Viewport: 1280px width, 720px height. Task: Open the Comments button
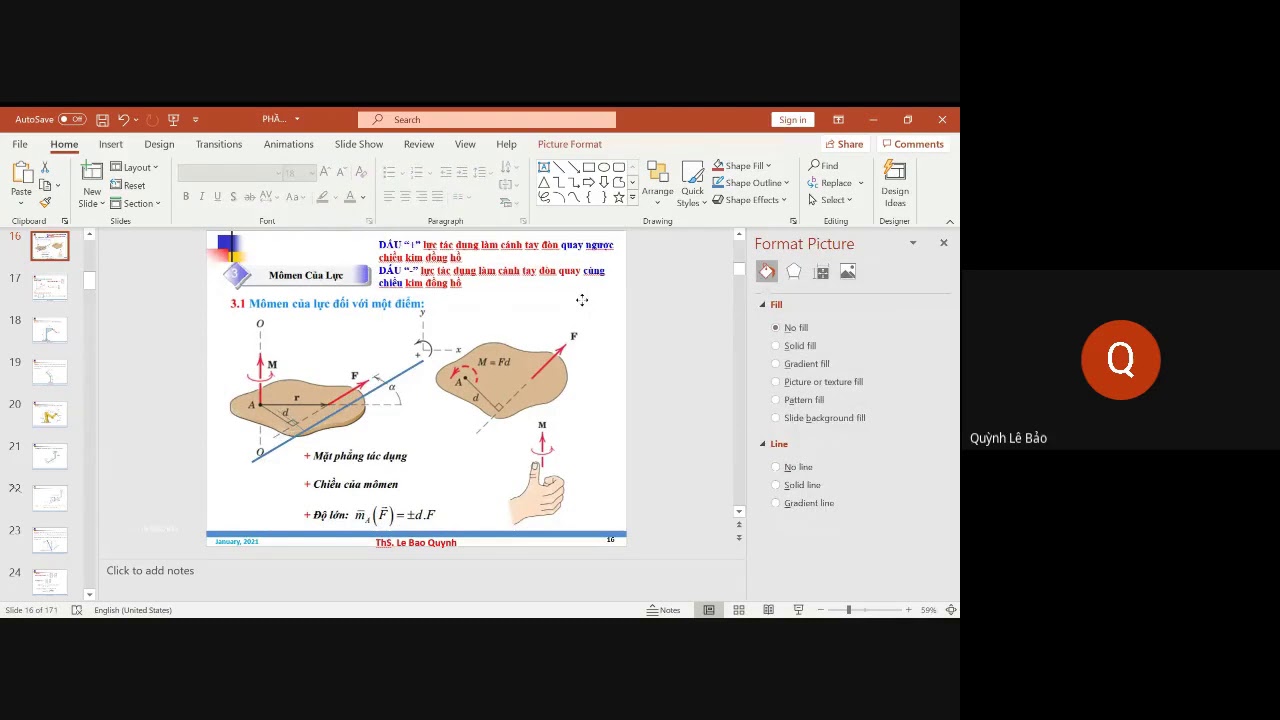(913, 144)
